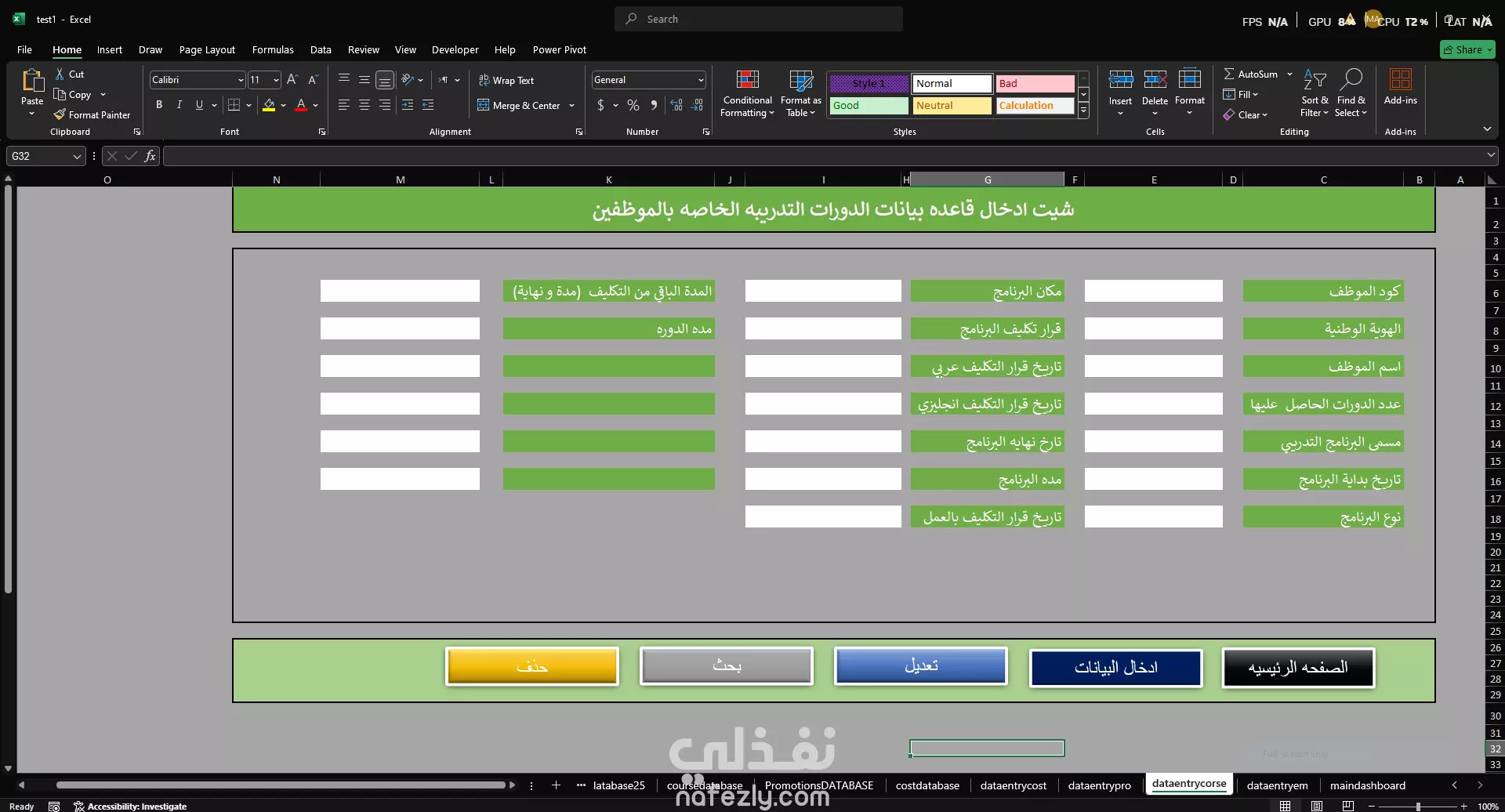Click the Merge & Center icon
This screenshot has height=812, width=1505.
[483, 105]
